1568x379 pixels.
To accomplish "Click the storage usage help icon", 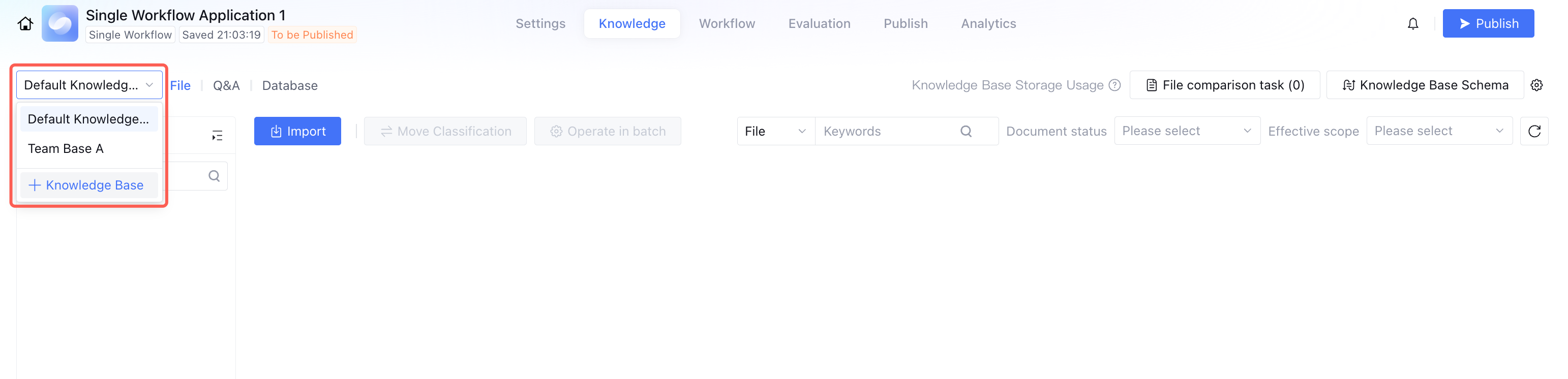I will 1114,85.
